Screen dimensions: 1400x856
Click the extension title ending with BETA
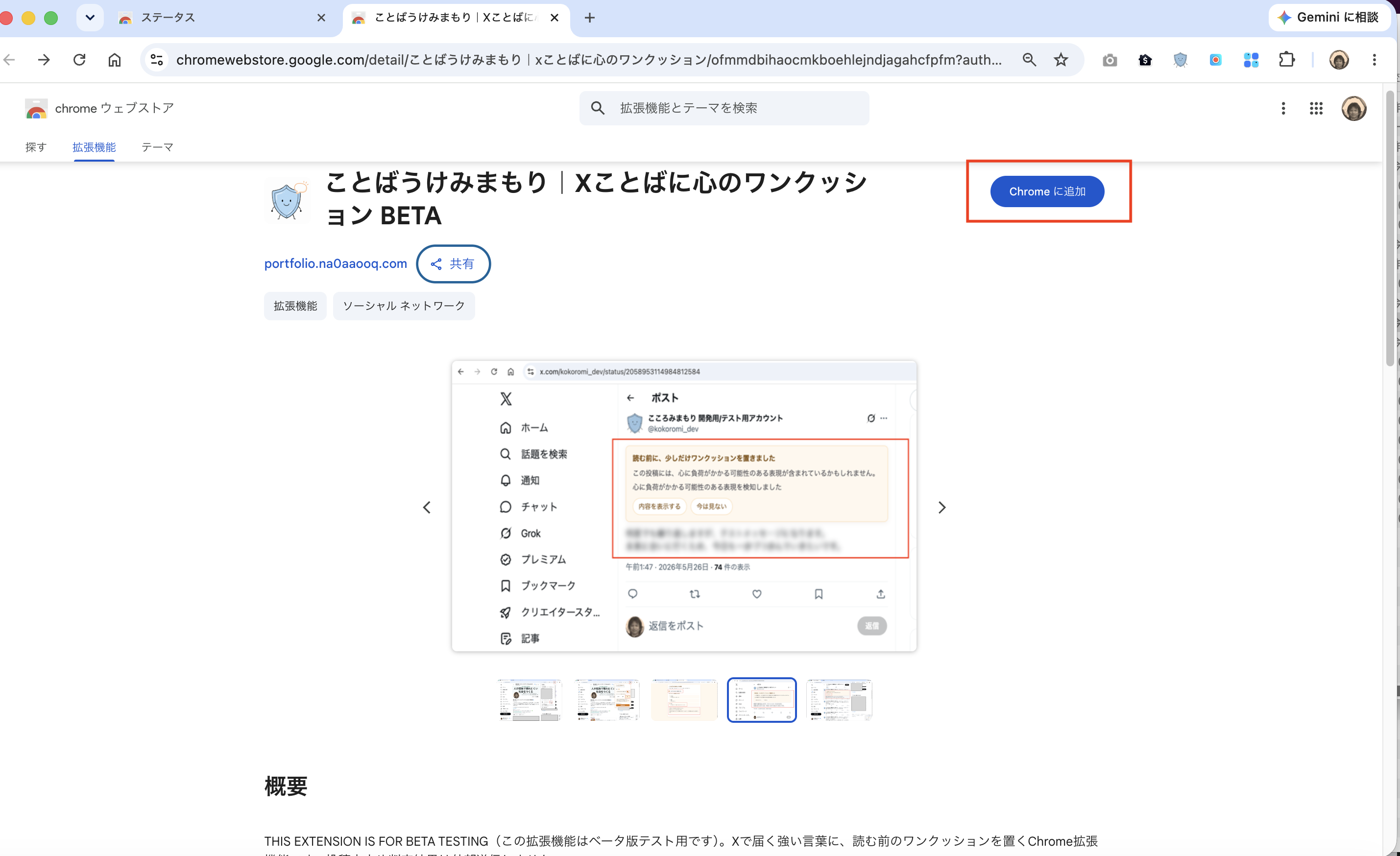point(597,199)
